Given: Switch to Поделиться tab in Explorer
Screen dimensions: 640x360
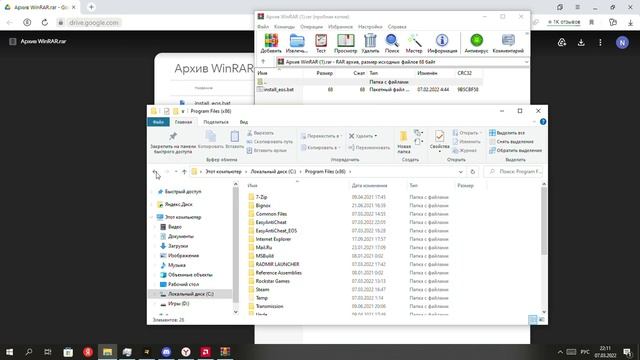Looking at the screenshot, I should 216,122.
